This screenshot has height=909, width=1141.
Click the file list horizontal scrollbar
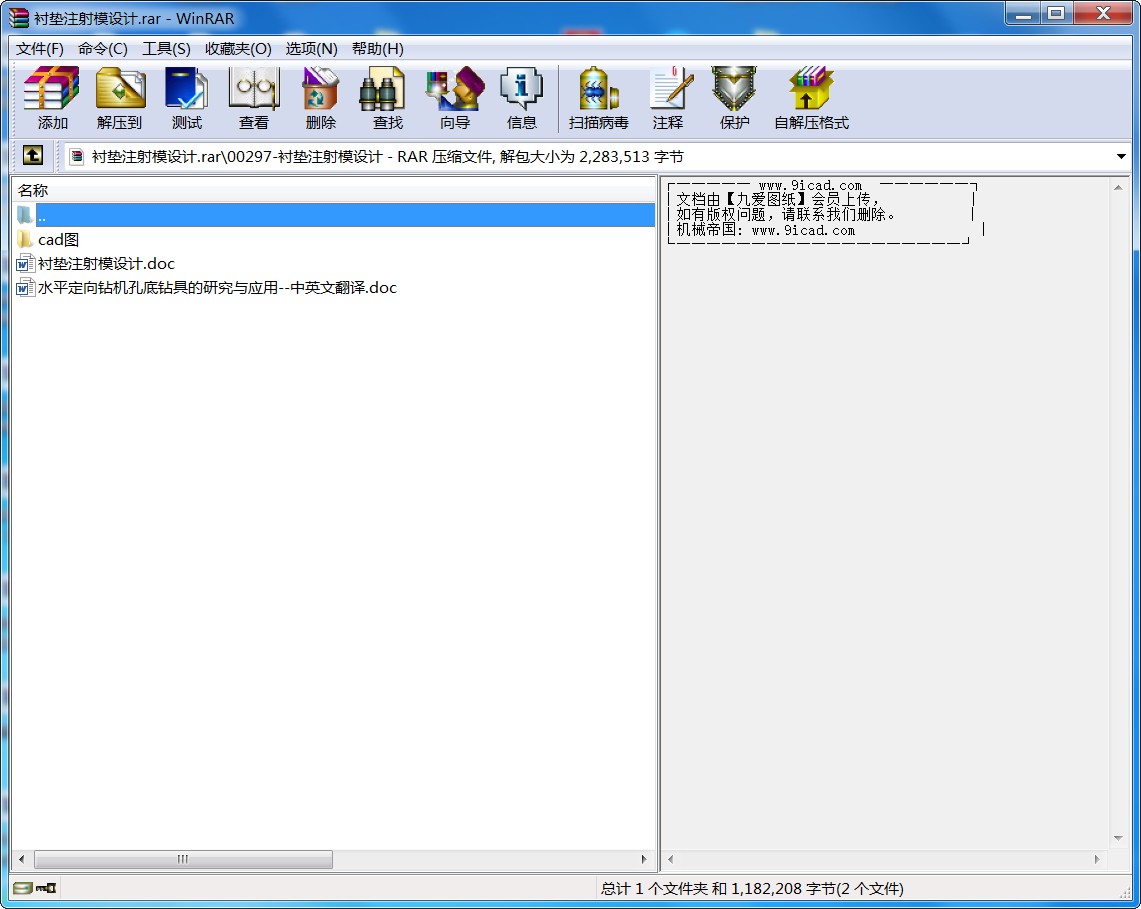point(184,859)
